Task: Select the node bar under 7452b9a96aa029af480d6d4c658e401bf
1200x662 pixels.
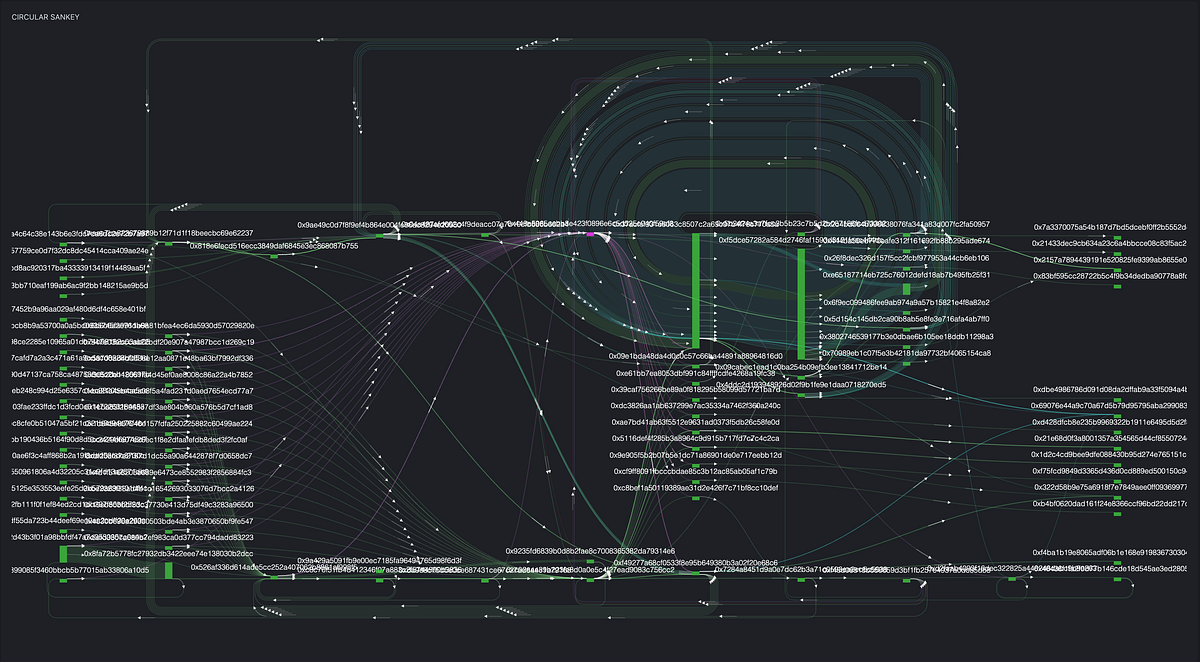Action: point(63,319)
